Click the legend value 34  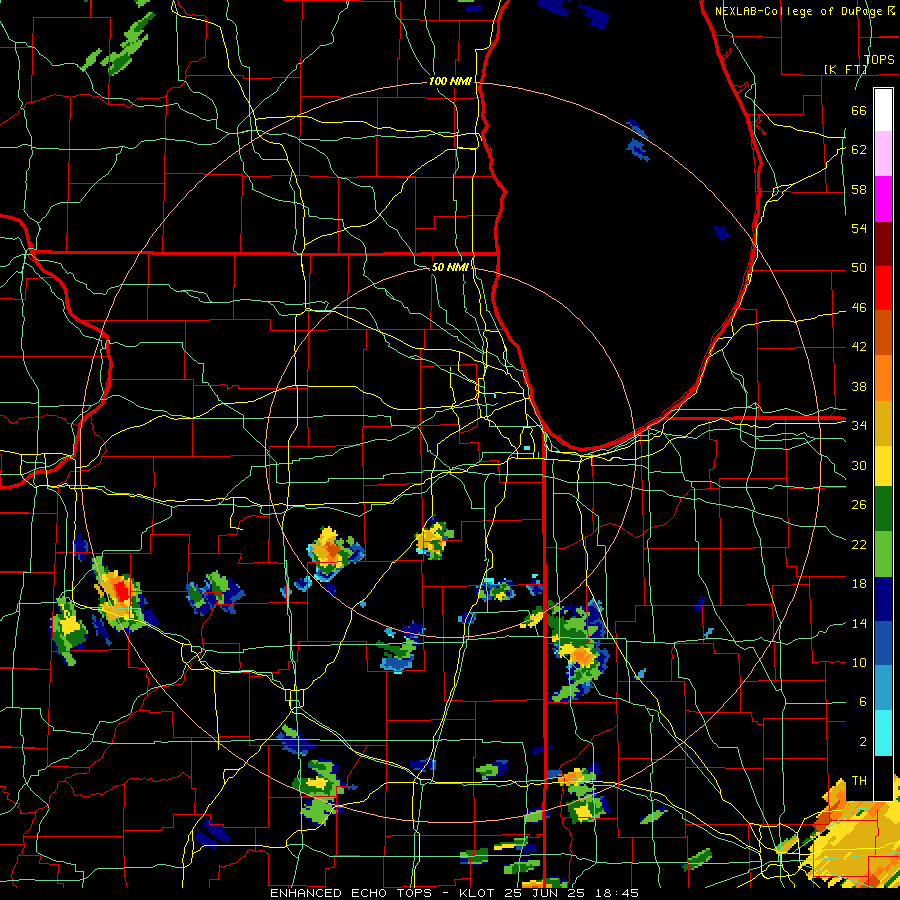(x=859, y=426)
